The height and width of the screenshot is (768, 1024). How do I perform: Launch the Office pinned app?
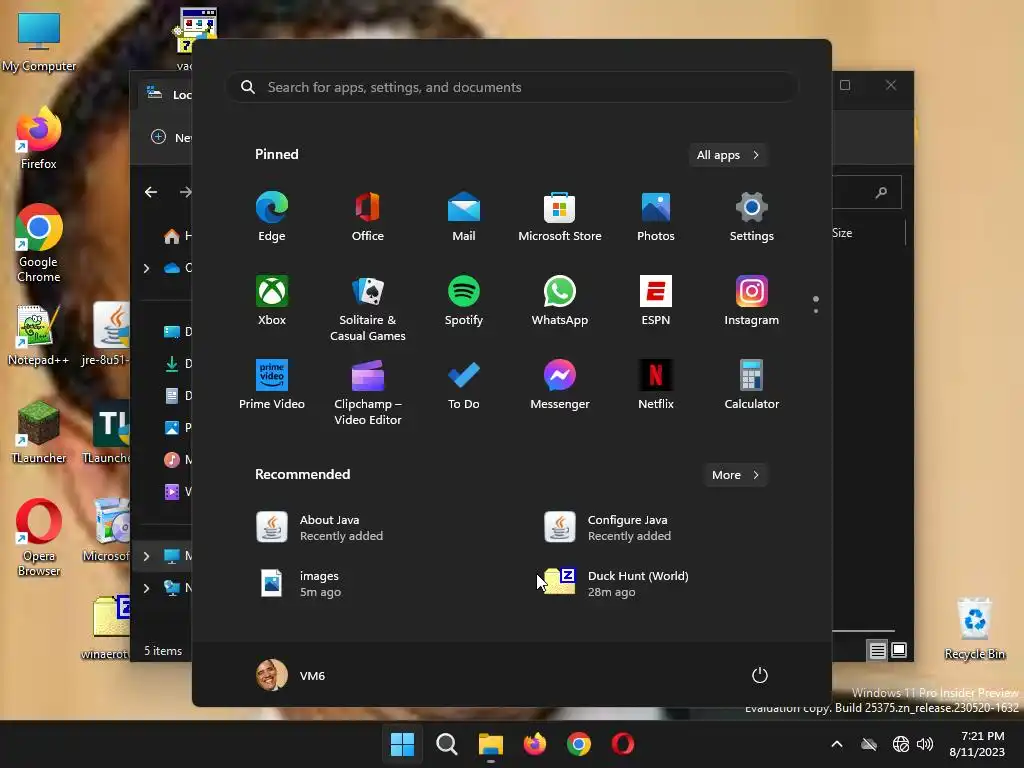click(368, 217)
